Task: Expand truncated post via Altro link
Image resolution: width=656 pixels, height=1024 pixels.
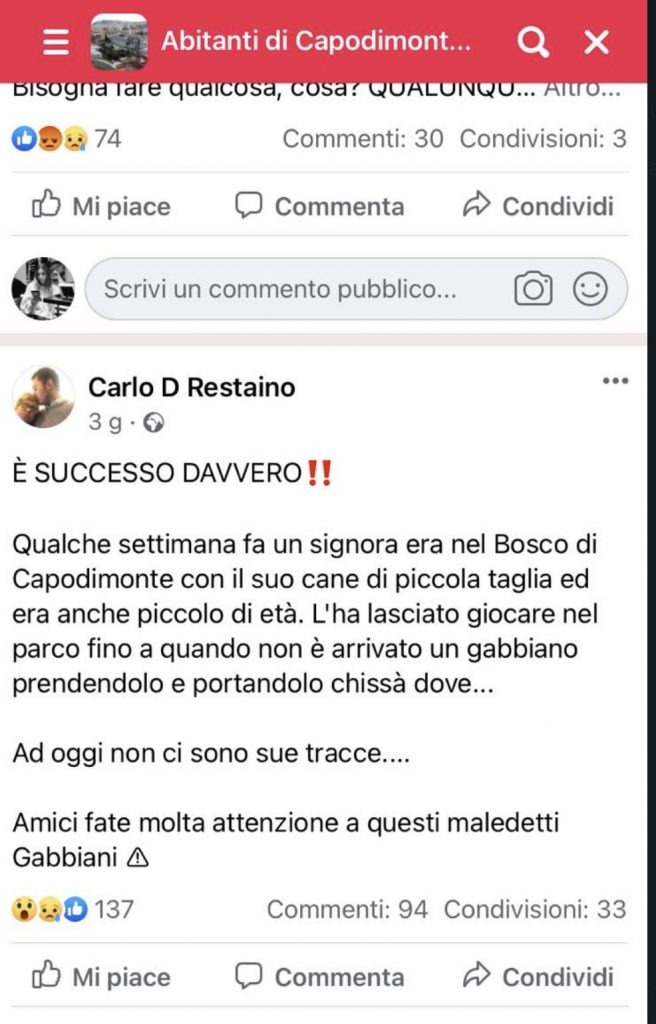Action: (582, 90)
